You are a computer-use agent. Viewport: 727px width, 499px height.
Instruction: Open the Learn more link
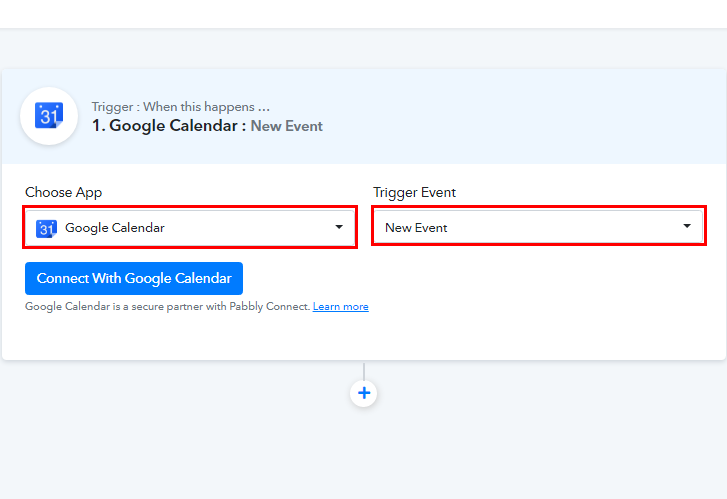click(x=341, y=307)
